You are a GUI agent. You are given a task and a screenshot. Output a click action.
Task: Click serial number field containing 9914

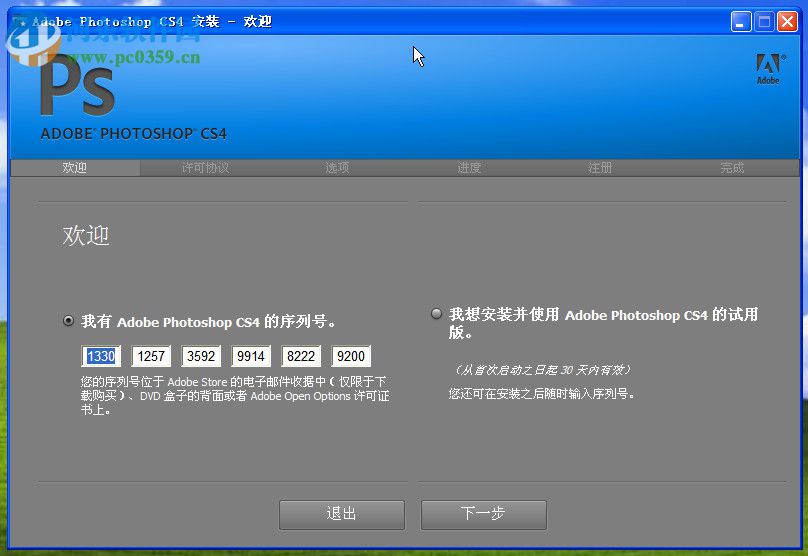(251, 356)
